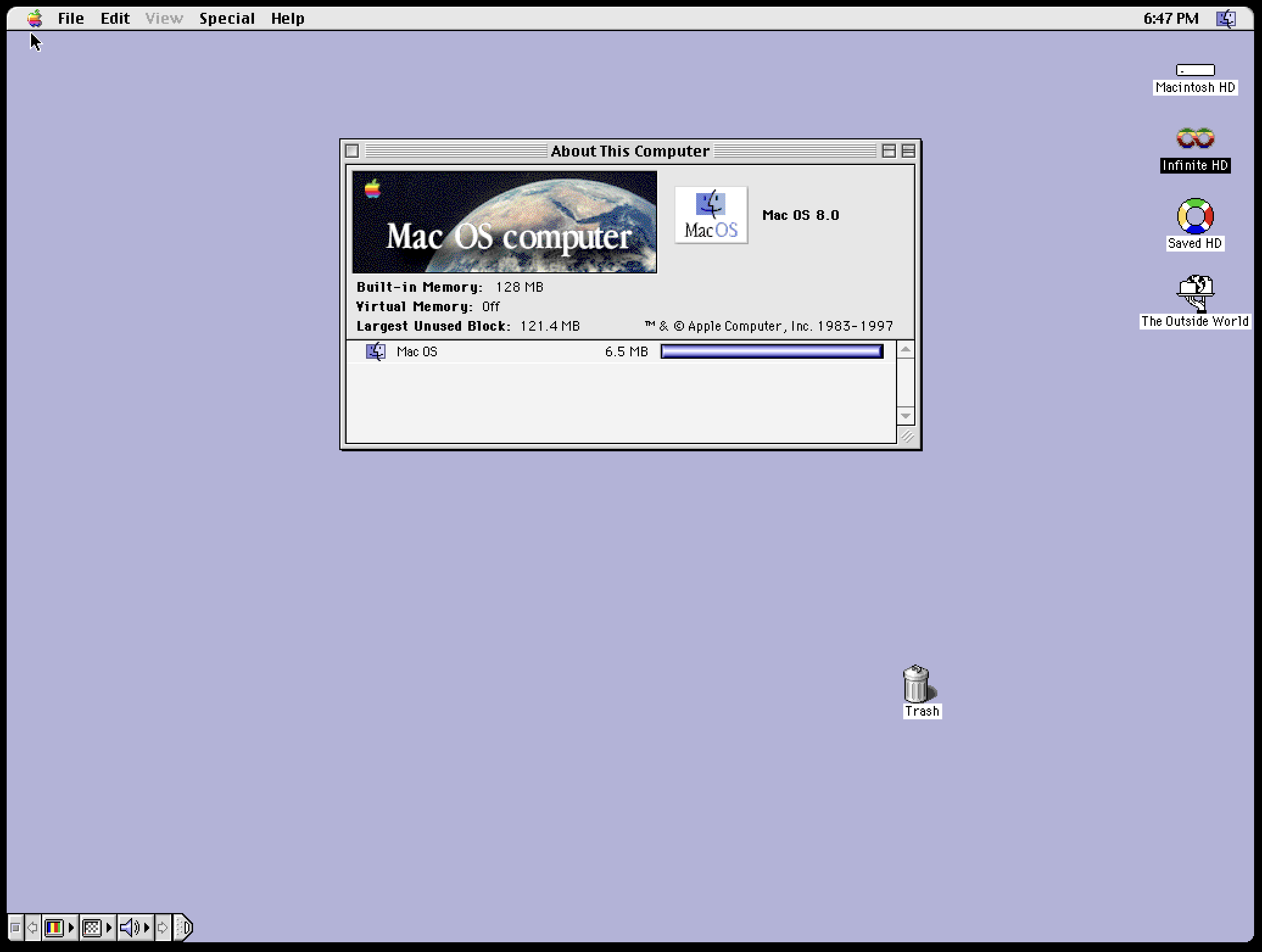Expand the sound volume module arrow
The height and width of the screenshot is (952, 1262).
[x=147, y=928]
